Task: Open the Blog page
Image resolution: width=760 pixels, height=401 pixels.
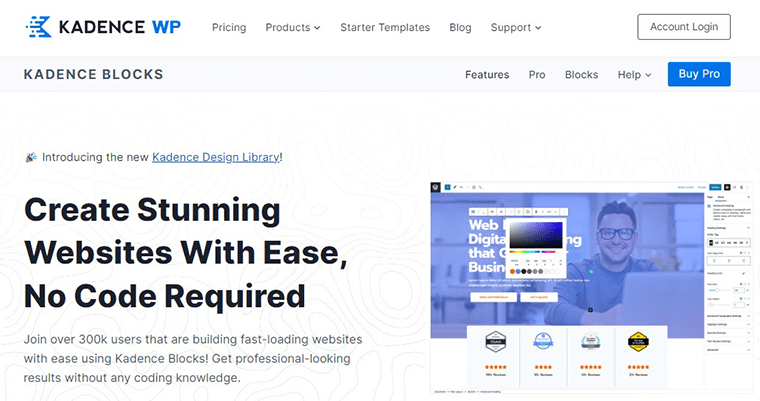Action: (x=460, y=27)
